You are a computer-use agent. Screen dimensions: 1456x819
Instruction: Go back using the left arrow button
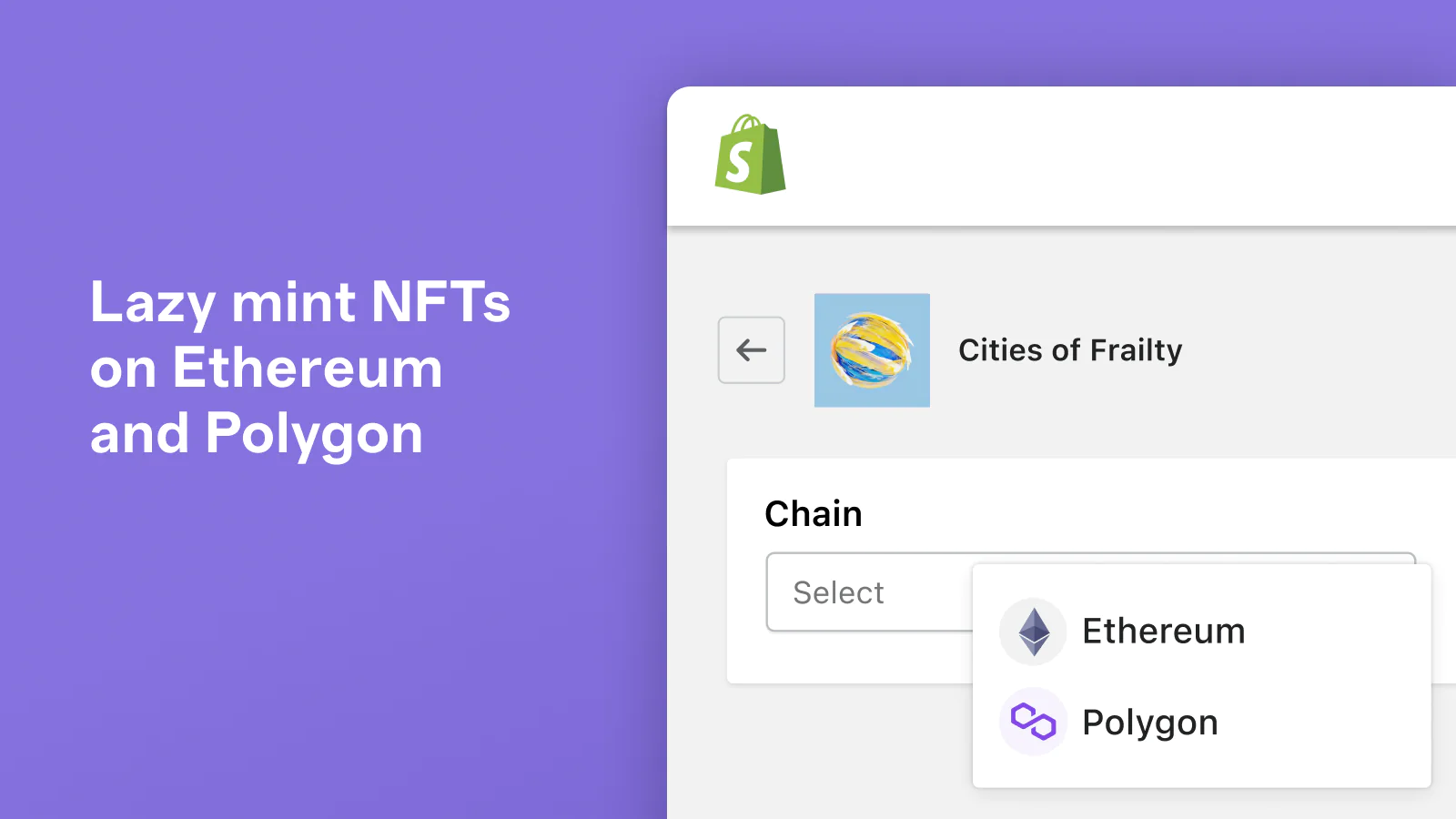tap(752, 350)
